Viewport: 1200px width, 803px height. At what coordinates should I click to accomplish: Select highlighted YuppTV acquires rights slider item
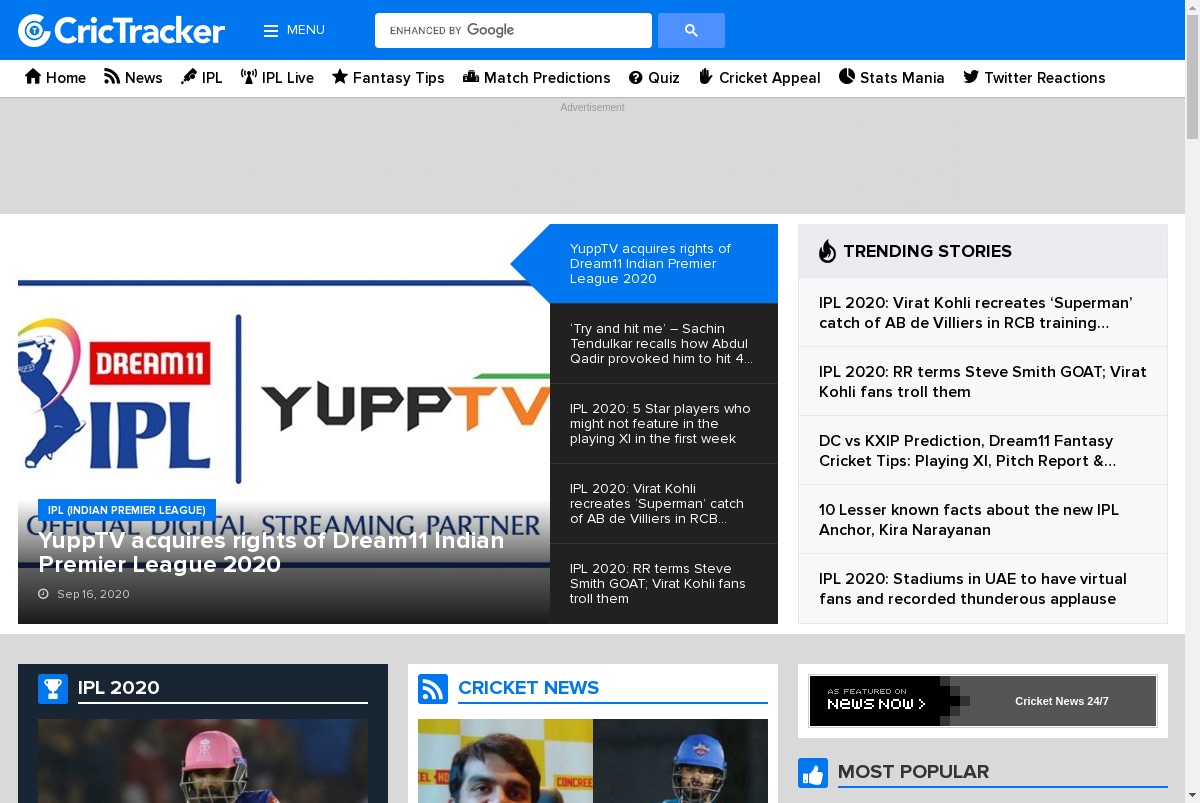pos(664,264)
